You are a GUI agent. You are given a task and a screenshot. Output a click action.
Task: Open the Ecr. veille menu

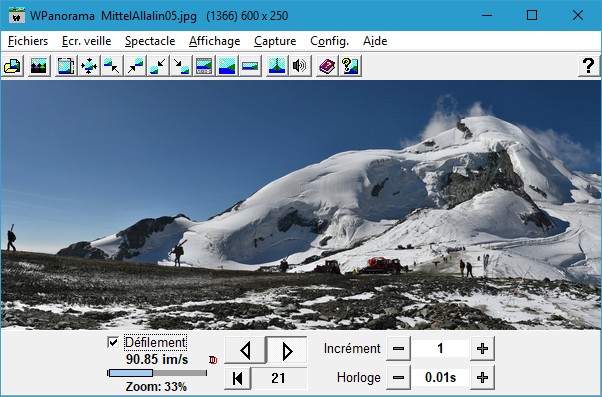pyautogui.click(x=86, y=41)
